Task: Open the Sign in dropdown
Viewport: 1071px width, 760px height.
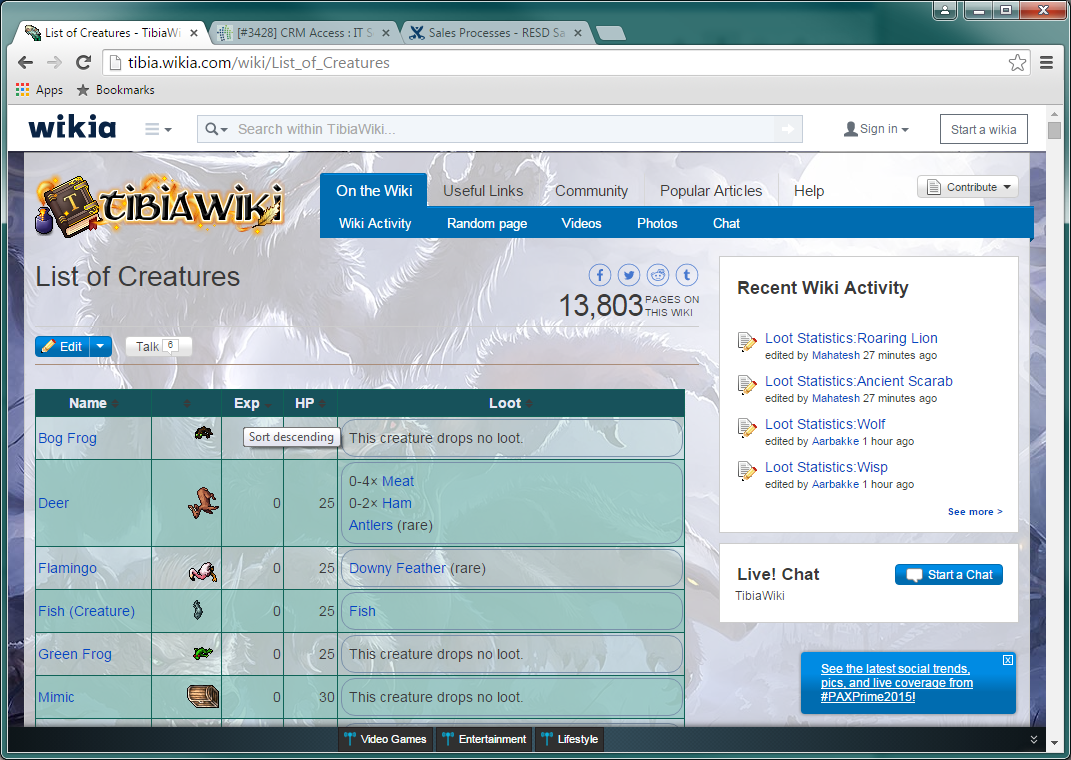Action: coord(876,128)
